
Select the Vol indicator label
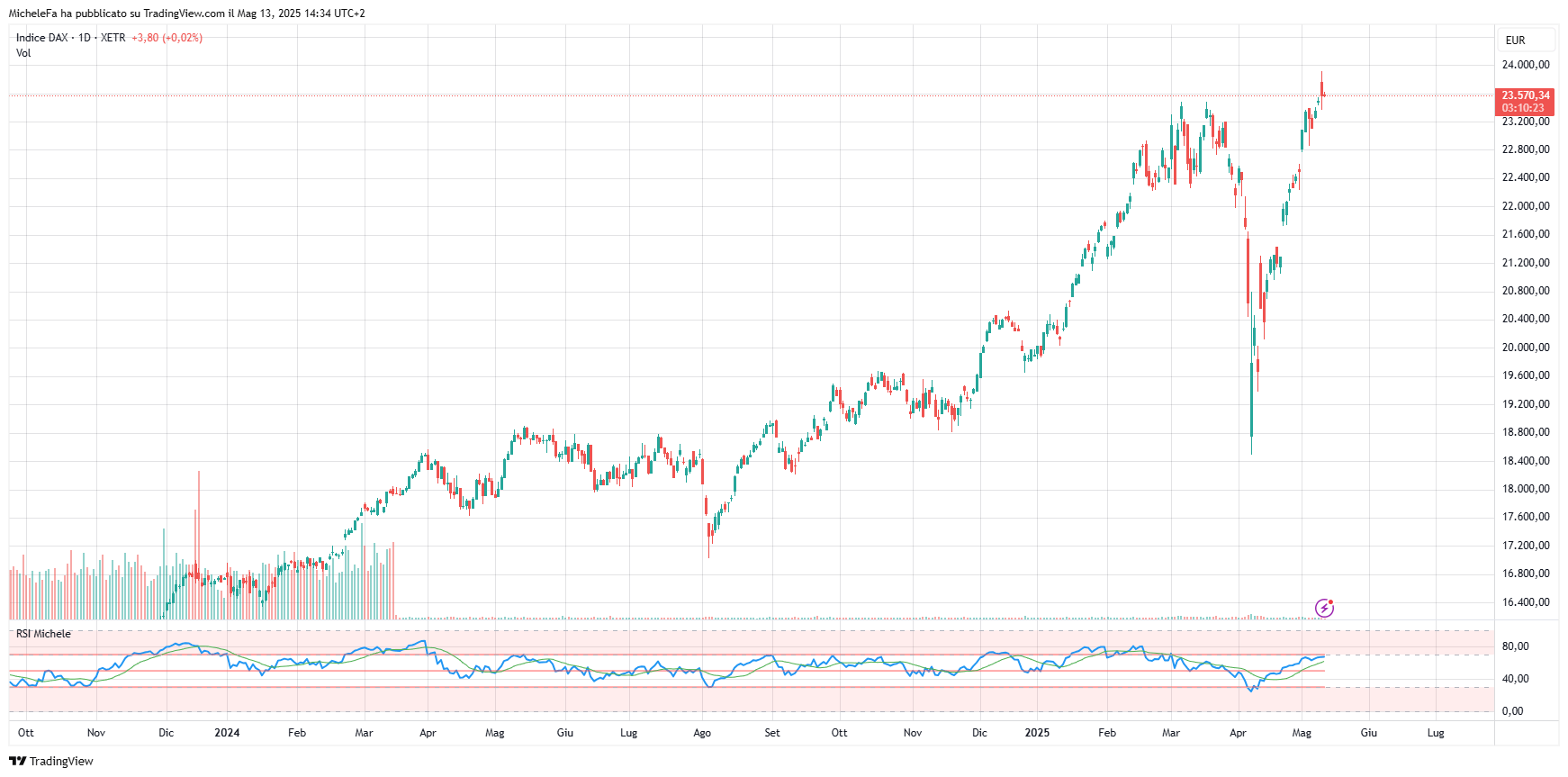[x=23, y=53]
